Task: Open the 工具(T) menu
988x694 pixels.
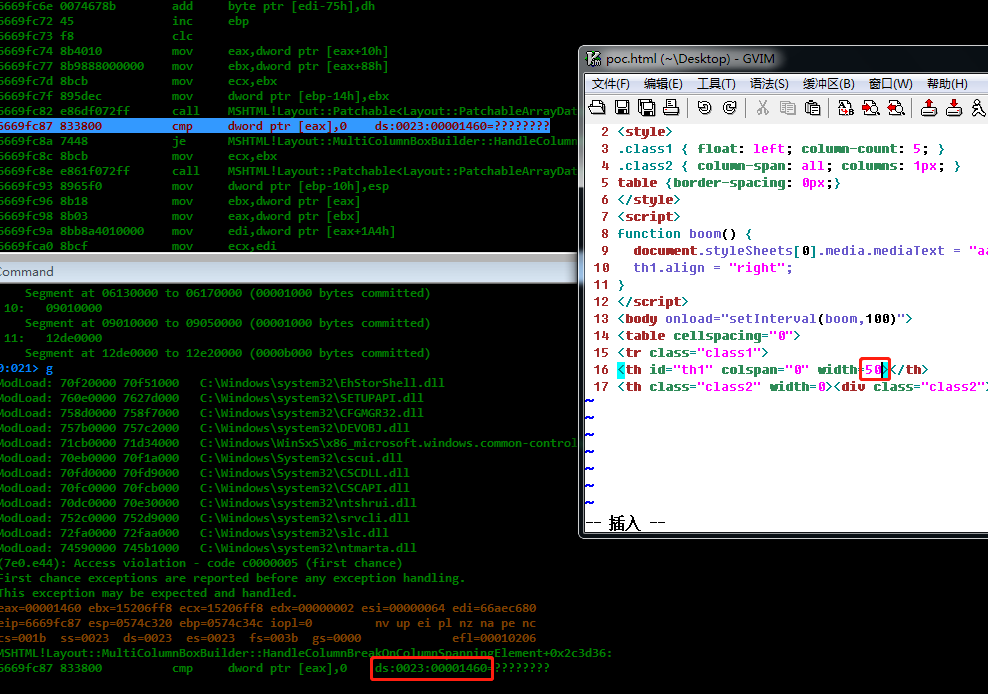Action: pyautogui.click(x=716, y=84)
